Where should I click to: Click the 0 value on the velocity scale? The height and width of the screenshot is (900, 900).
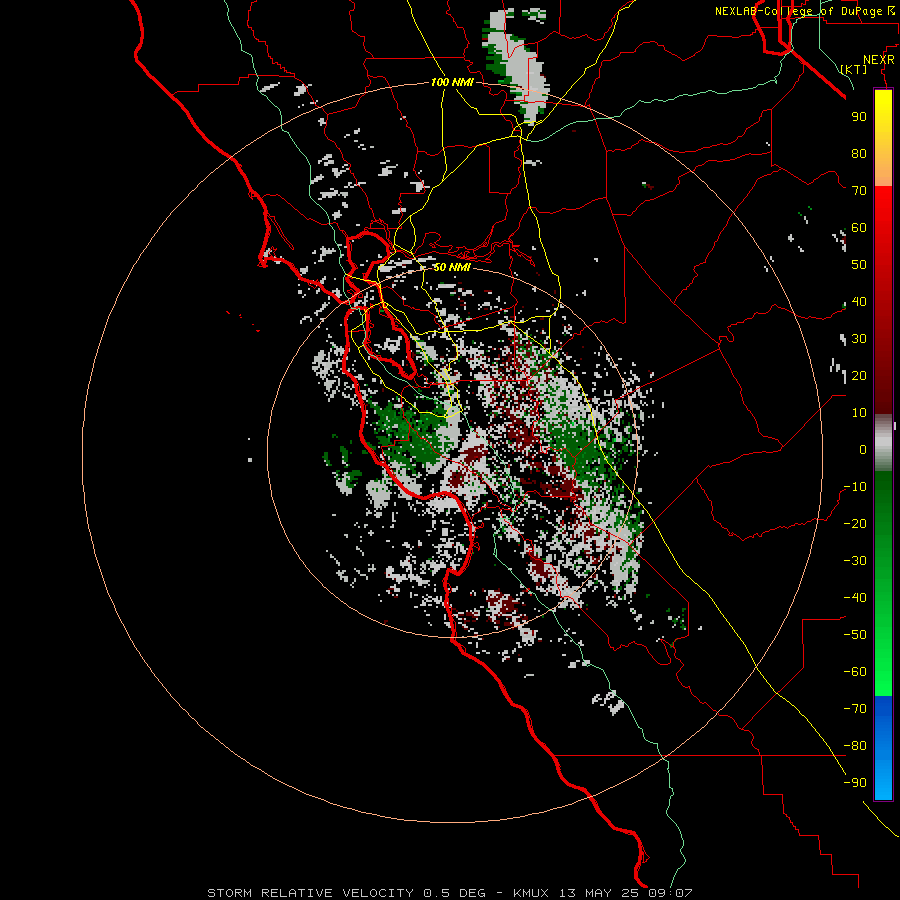click(x=863, y=449)
